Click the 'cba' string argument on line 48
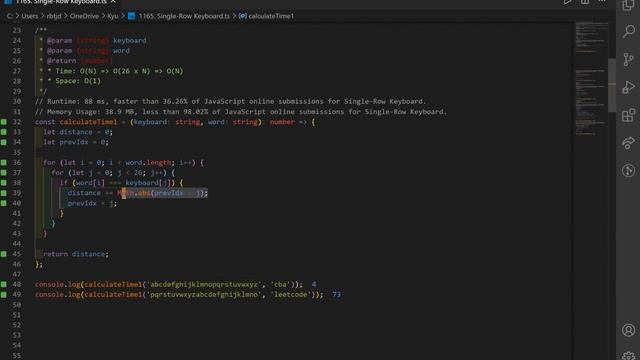The width and height of the screenshot is (640, 360). coord(280,284)
